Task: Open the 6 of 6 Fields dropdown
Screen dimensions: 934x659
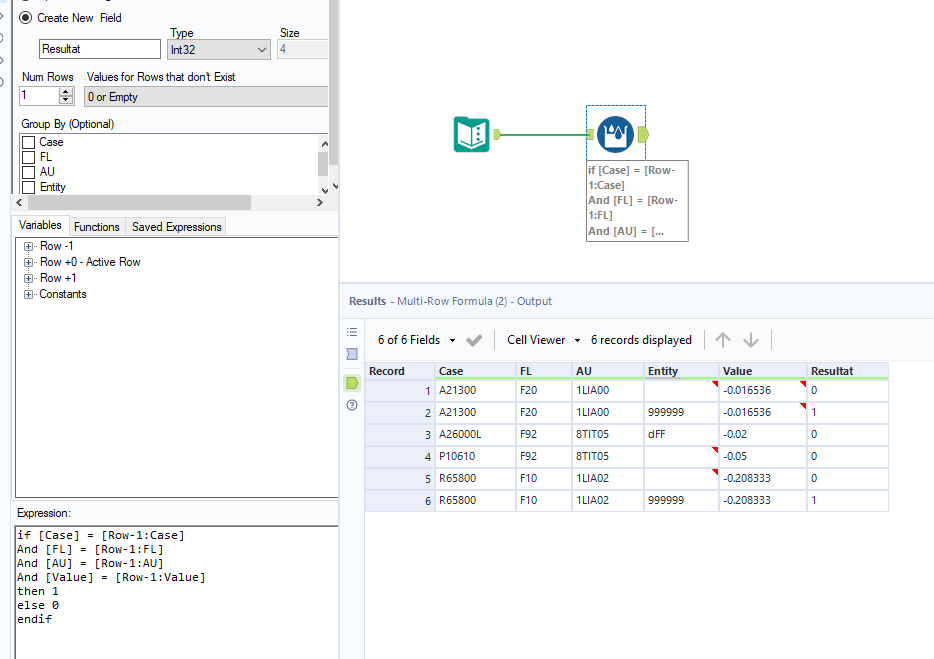Action: click(x=417, y=340)
